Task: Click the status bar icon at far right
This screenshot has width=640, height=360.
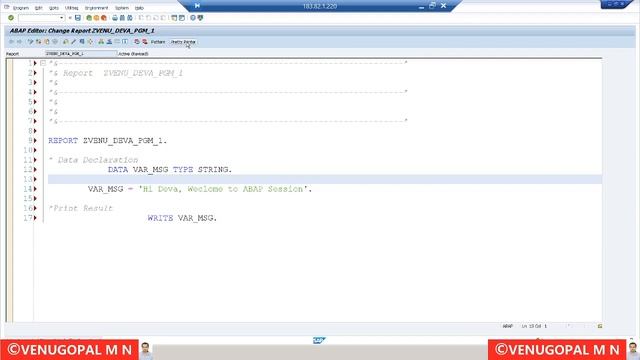Action: (x=600, y=326)
